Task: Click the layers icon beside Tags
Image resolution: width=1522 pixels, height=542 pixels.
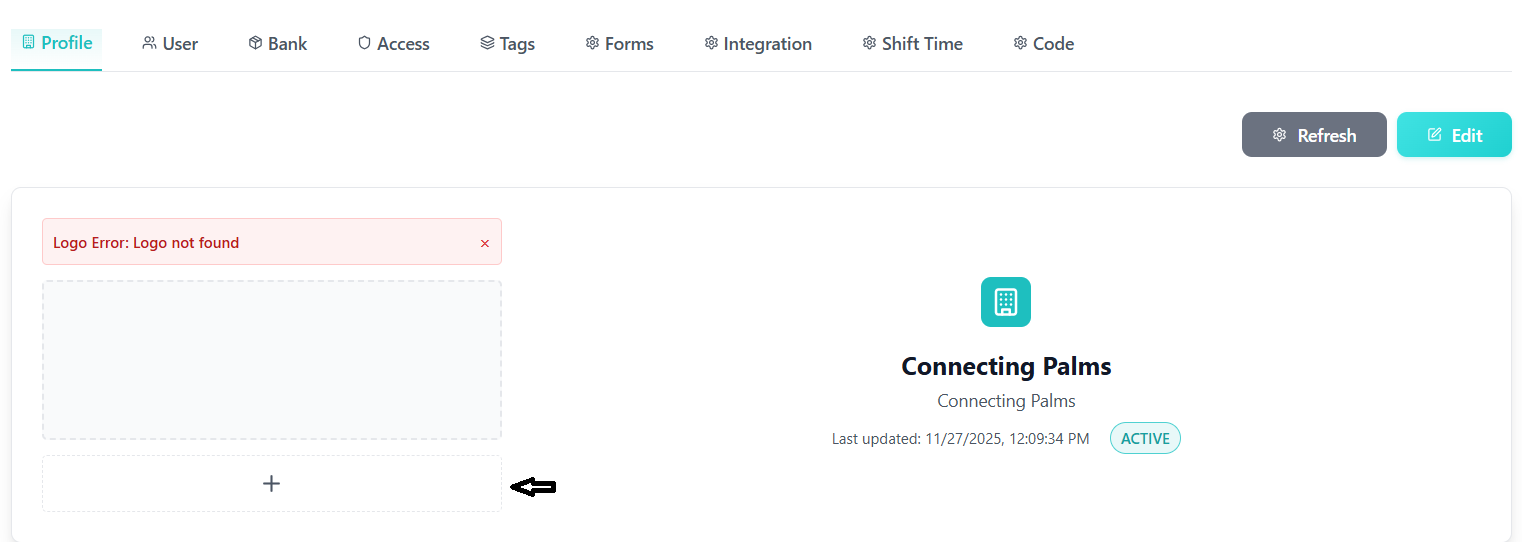Action: (487, 43)
